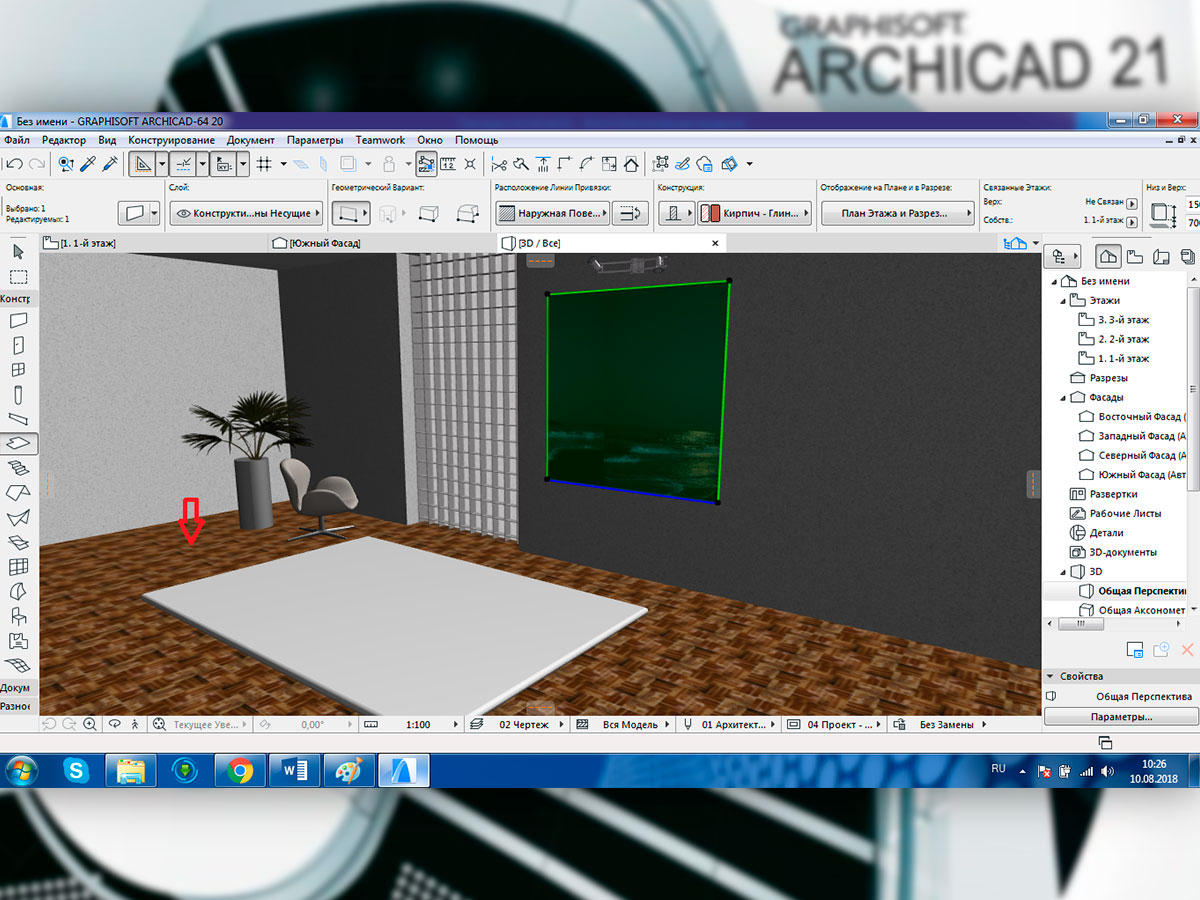
Task: Select the Roof tool
Action: pyautogui.click(x=18, y=492)
